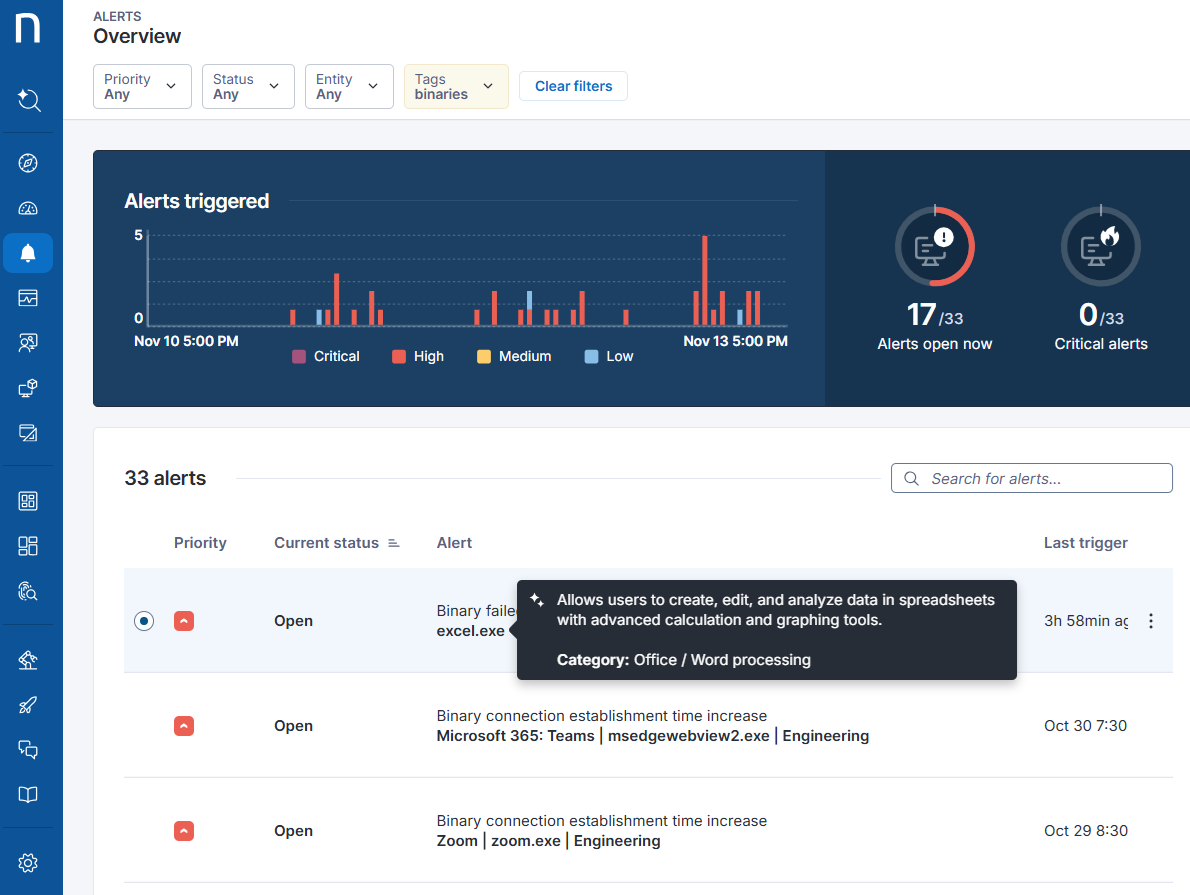The image size is (1190, 895).
Task: Open the speedometer dashboard icon
Action: coord(28,208)
